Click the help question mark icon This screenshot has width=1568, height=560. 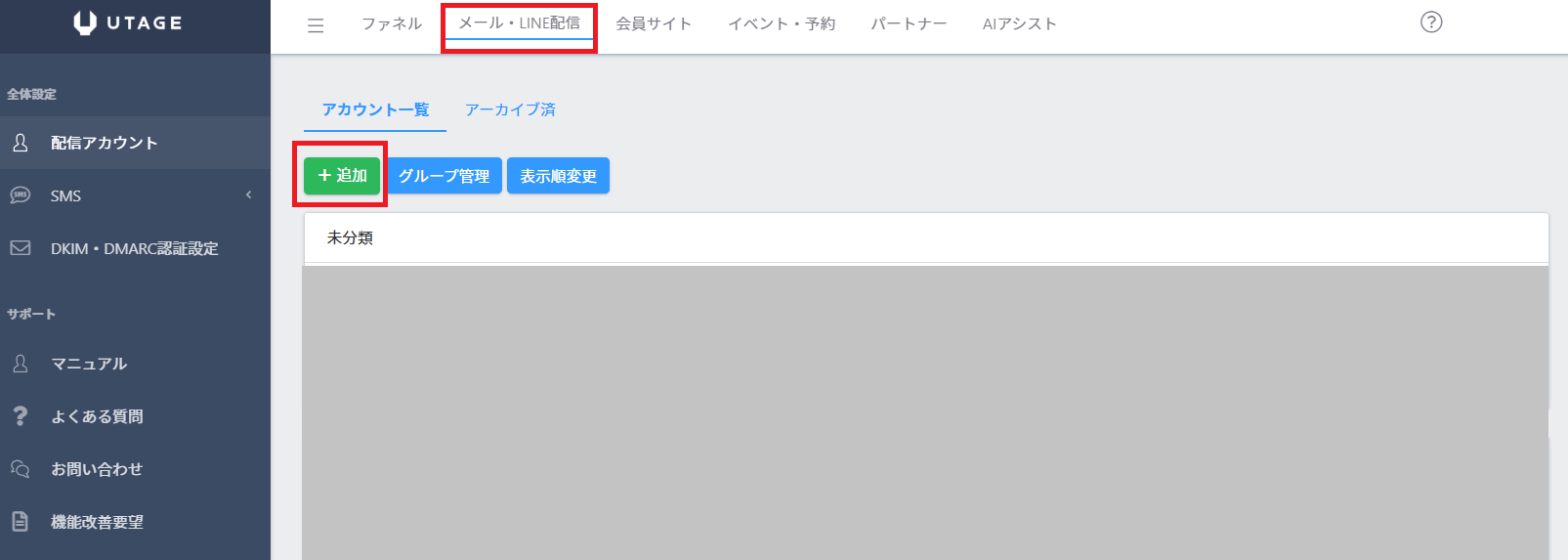point(1430,22)
